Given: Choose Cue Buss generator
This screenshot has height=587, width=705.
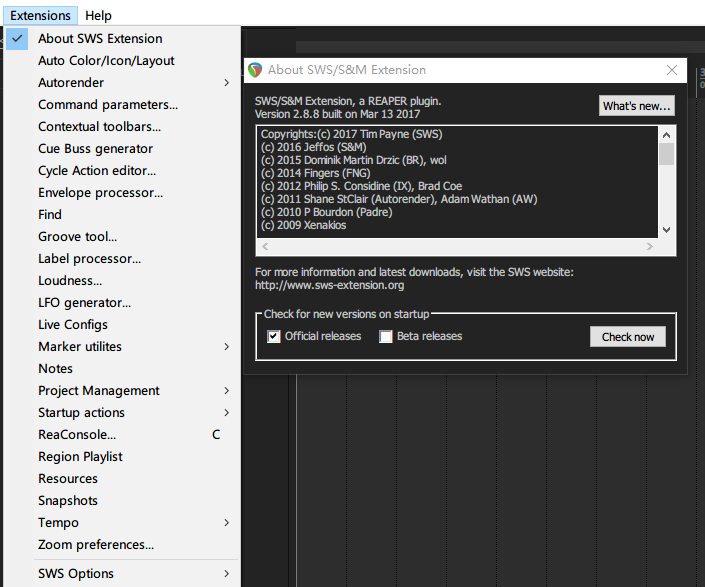Looking at the screenshot, I should [122, 149].
